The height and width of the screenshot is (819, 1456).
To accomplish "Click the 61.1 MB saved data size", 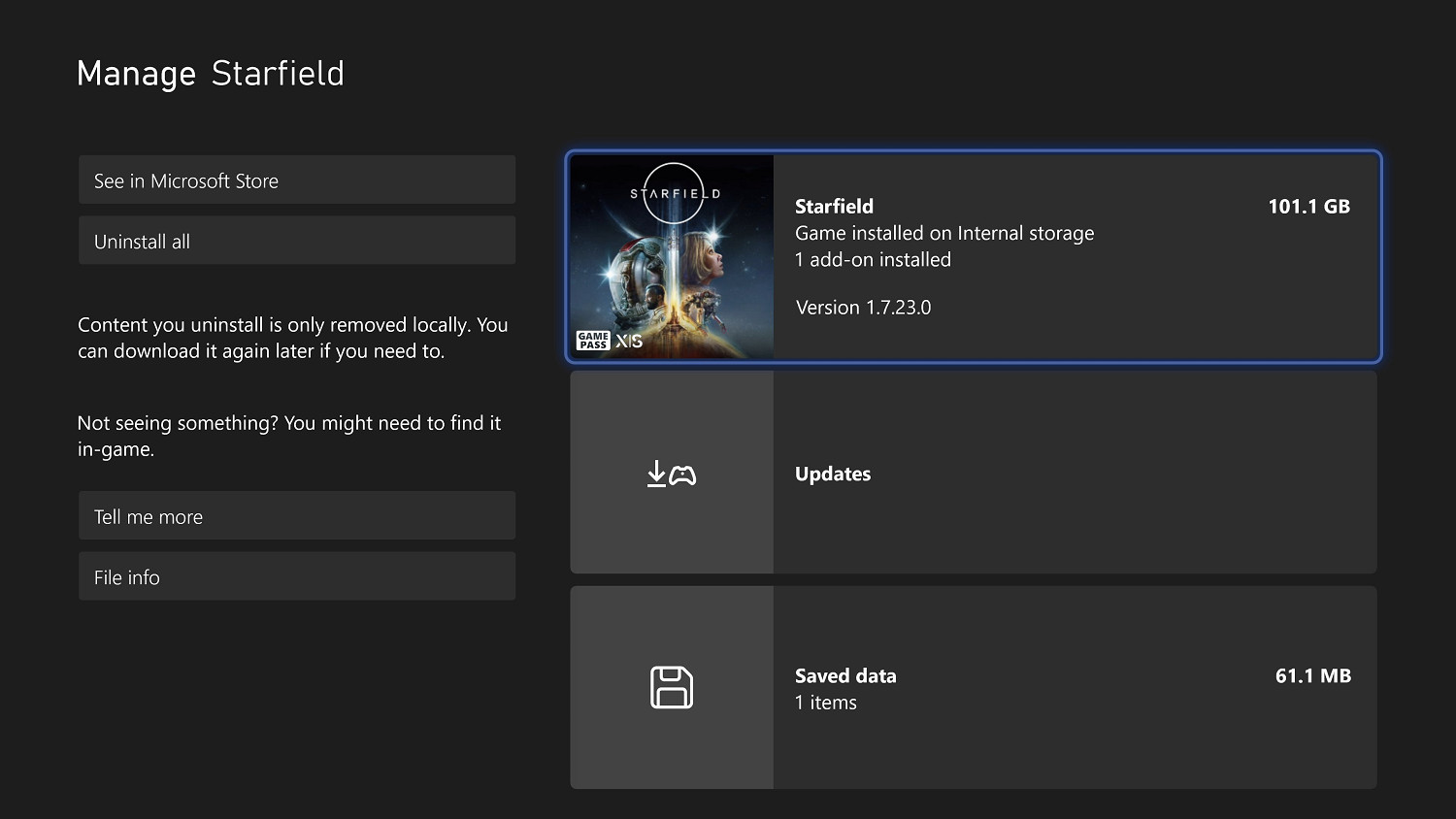I will (x=1312, y=675).
